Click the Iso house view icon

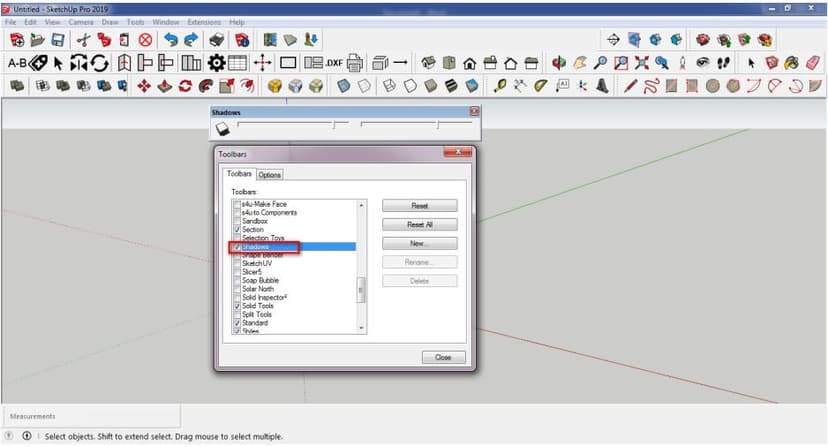click(428, 63)
